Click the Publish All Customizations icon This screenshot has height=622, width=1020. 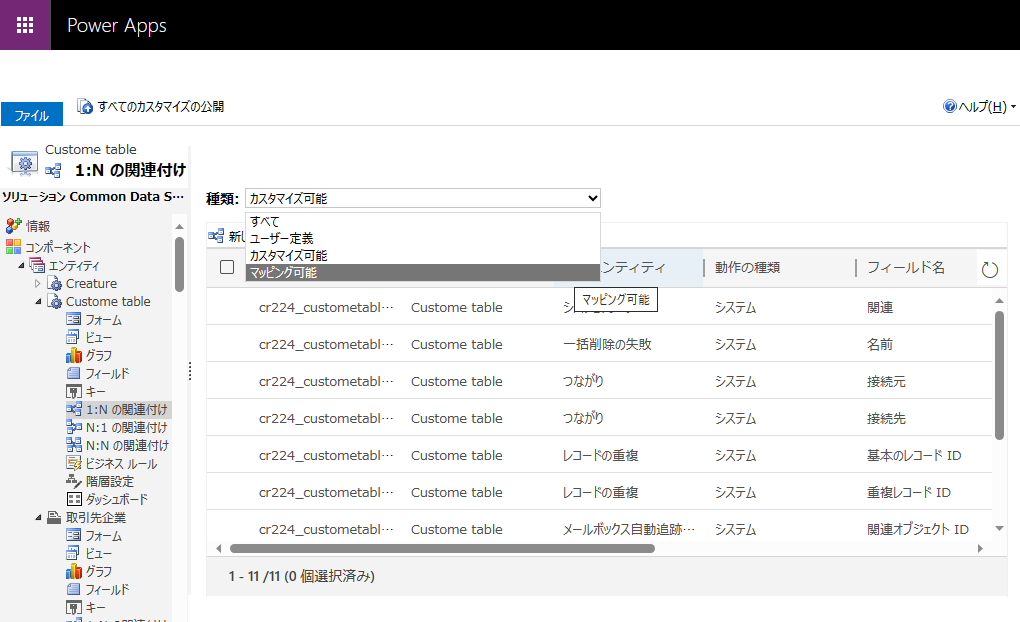coord(85,106)
